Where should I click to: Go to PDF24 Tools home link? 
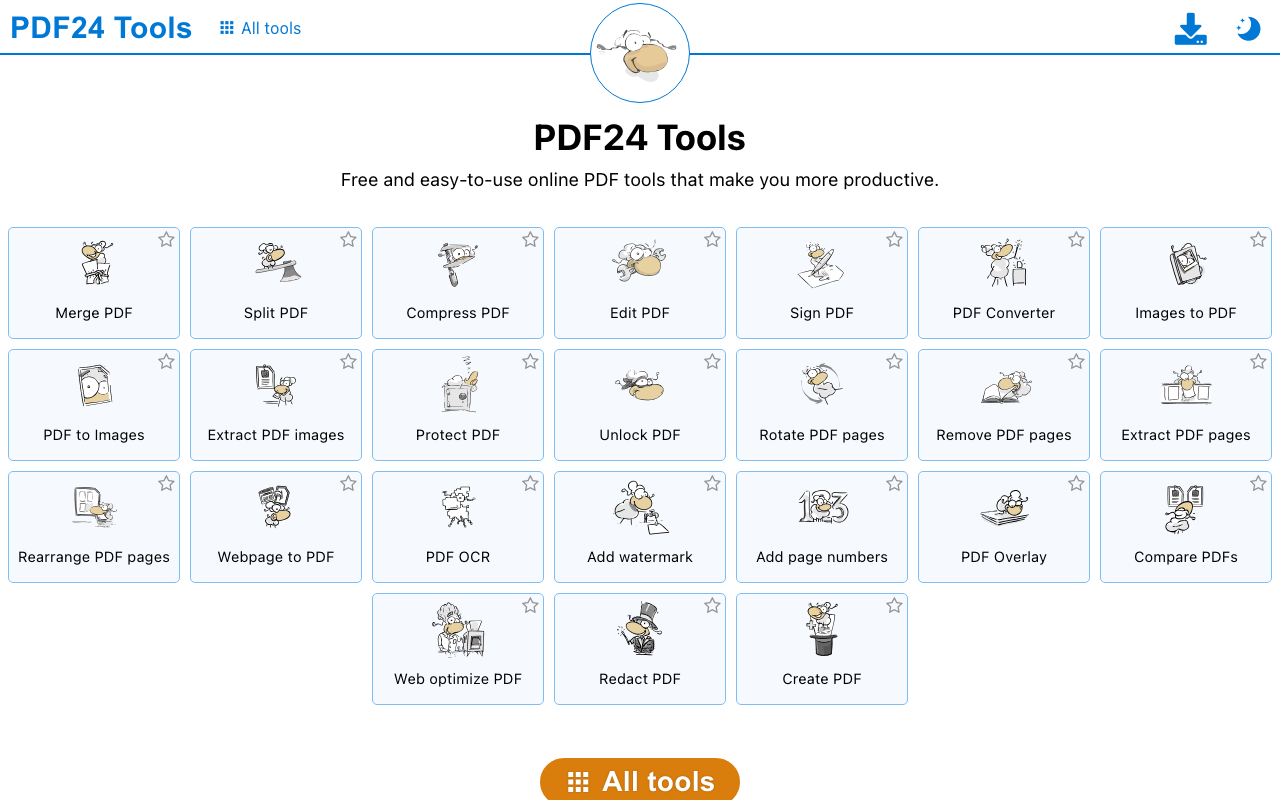click(101, 28)
